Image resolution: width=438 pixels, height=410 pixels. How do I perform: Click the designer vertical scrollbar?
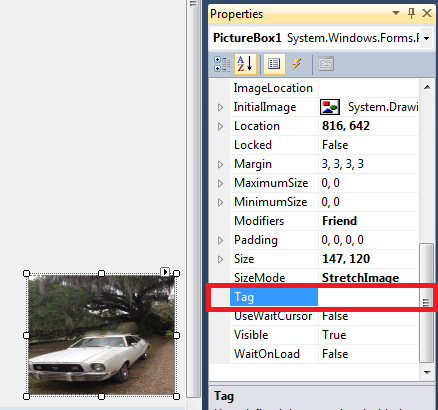pos(193,200)
